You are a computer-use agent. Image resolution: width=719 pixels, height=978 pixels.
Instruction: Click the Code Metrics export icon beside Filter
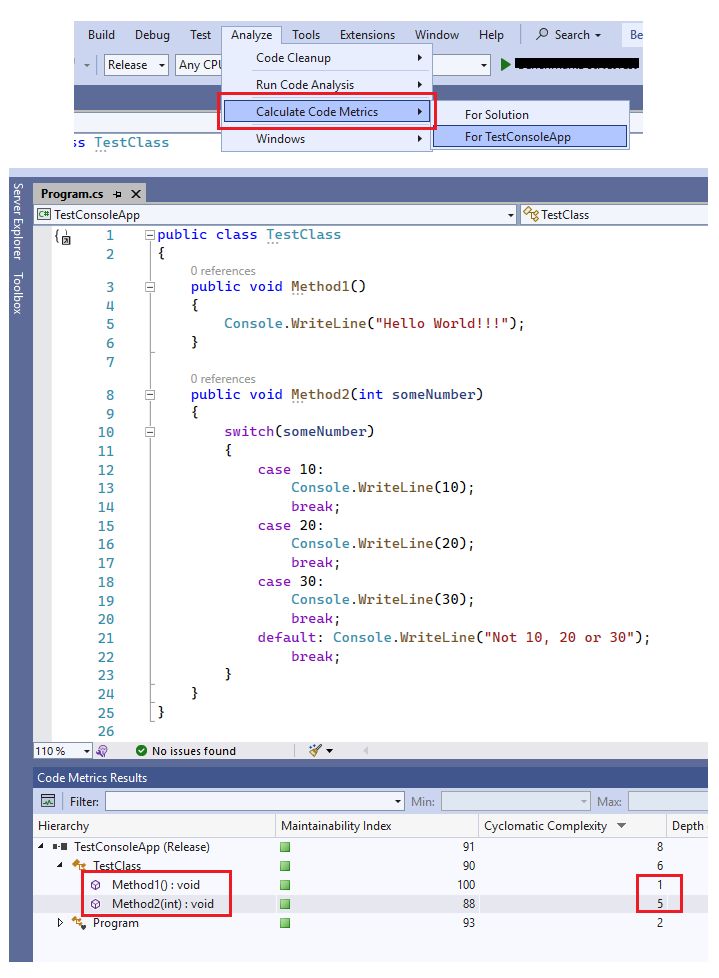point(48,800)
